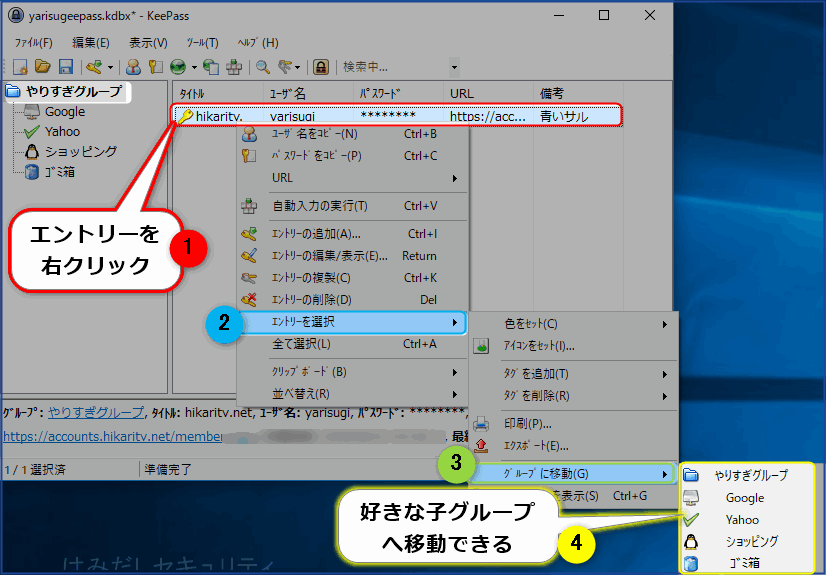
Task: Click the key icon of hikaritv entry
Action: pos(185,116)
